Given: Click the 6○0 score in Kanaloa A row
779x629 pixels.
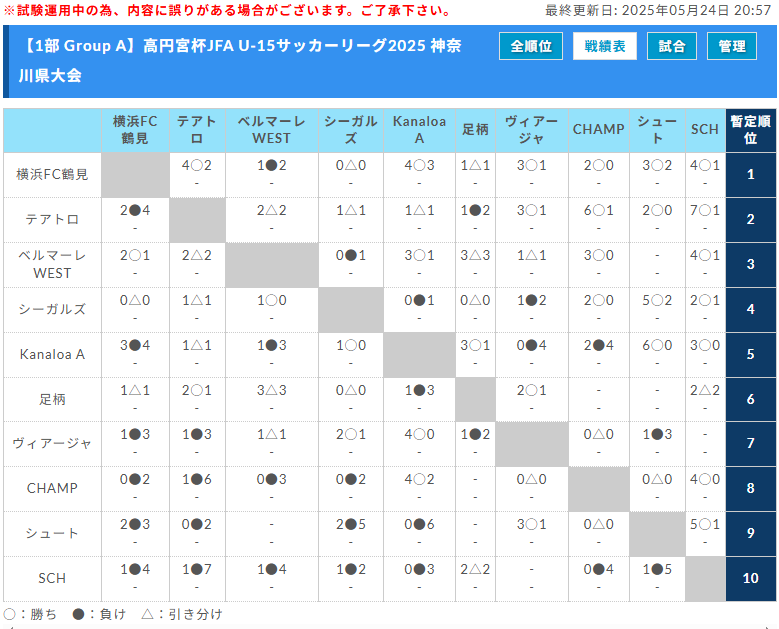Looking at the screenshot, I should tap(656, 345).
